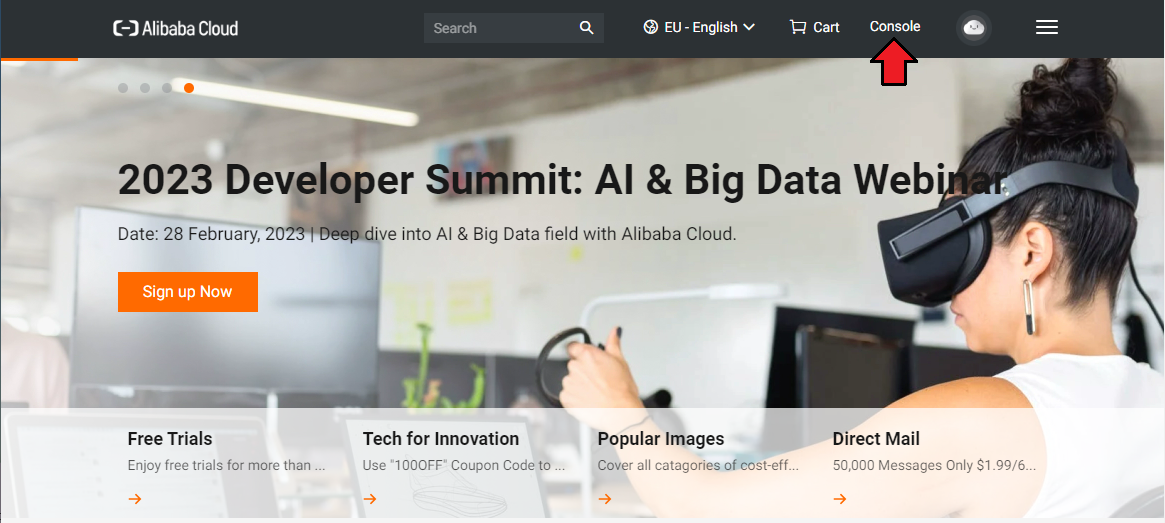Click the globe region icon
Viewport: 1165px width, 523px height.
651,27
